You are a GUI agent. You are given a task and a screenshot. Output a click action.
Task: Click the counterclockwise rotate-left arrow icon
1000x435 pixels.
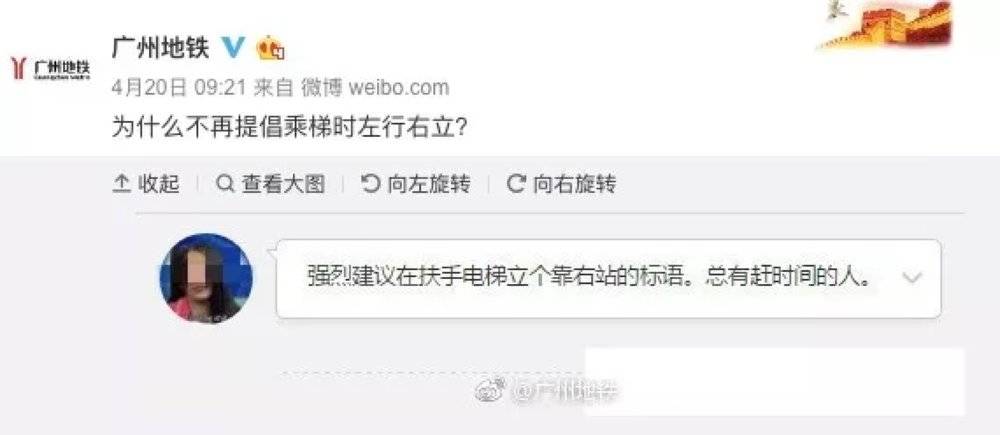coord(370,184)
